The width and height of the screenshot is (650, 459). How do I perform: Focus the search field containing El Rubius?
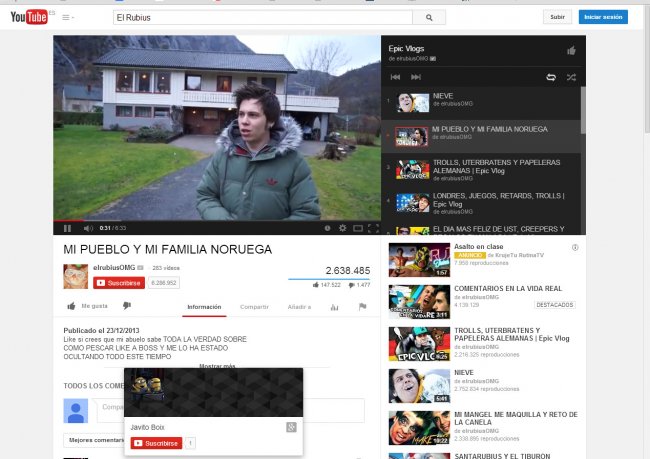[263, 17]
